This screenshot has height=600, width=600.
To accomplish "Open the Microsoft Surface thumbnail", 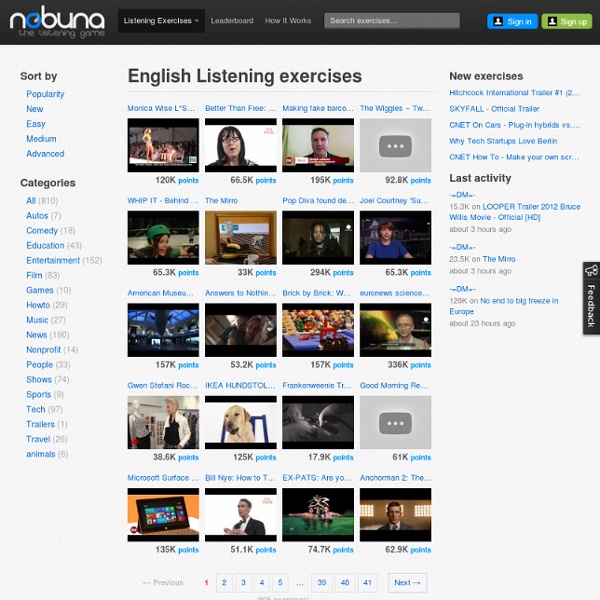I will click(x=163, y=515).
